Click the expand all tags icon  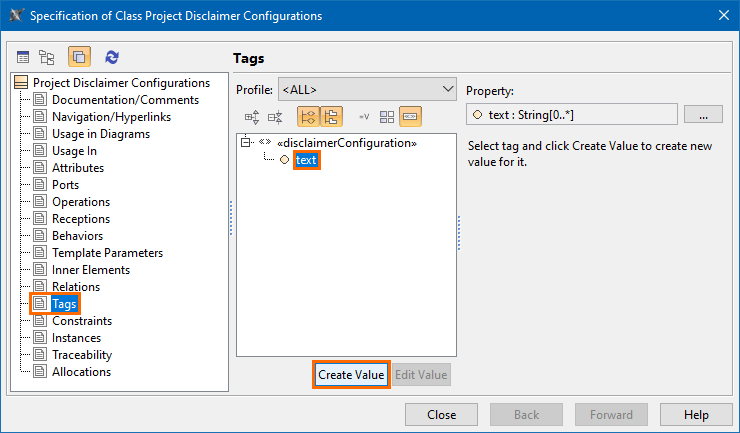252,117
